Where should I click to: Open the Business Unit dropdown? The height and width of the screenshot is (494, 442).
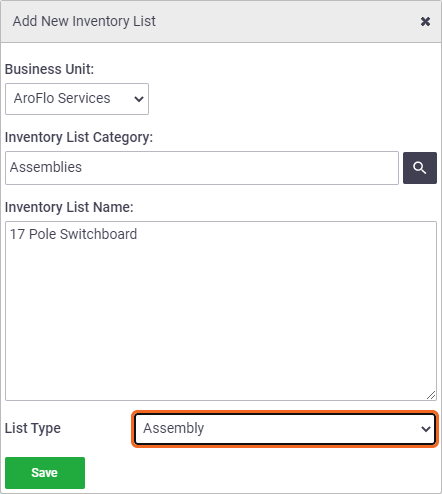(77, 99)
